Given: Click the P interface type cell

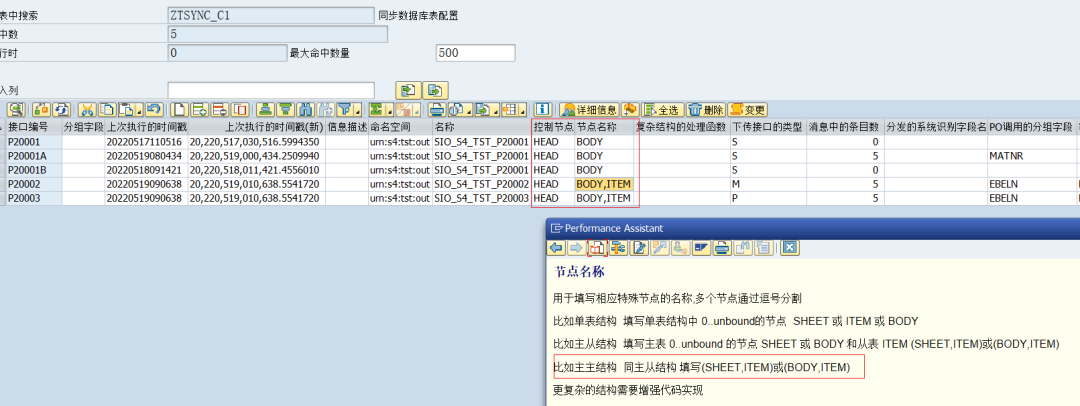Looking at the screenshot, I should 768,199.
